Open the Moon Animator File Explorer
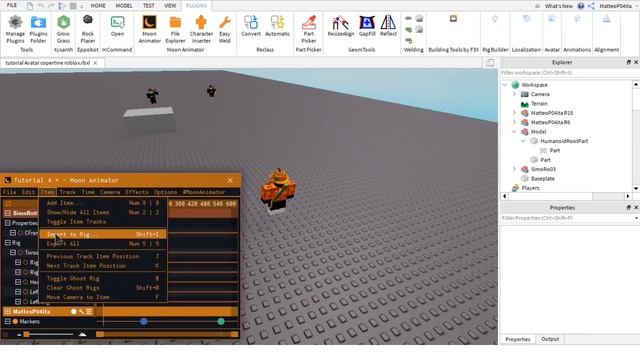 coord(175,29)
